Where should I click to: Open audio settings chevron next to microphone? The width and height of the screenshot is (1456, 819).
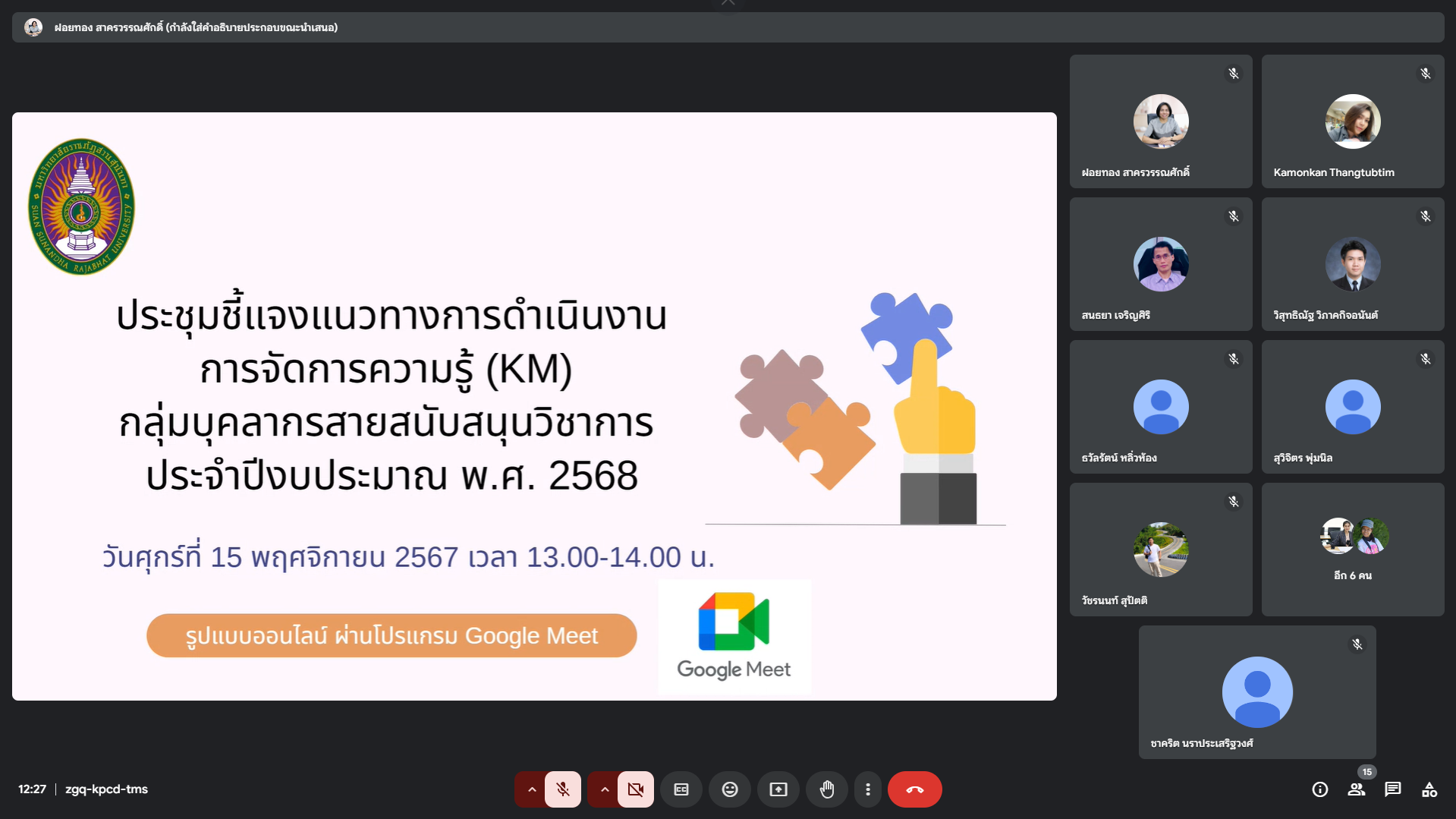click(x=531, y=789)
